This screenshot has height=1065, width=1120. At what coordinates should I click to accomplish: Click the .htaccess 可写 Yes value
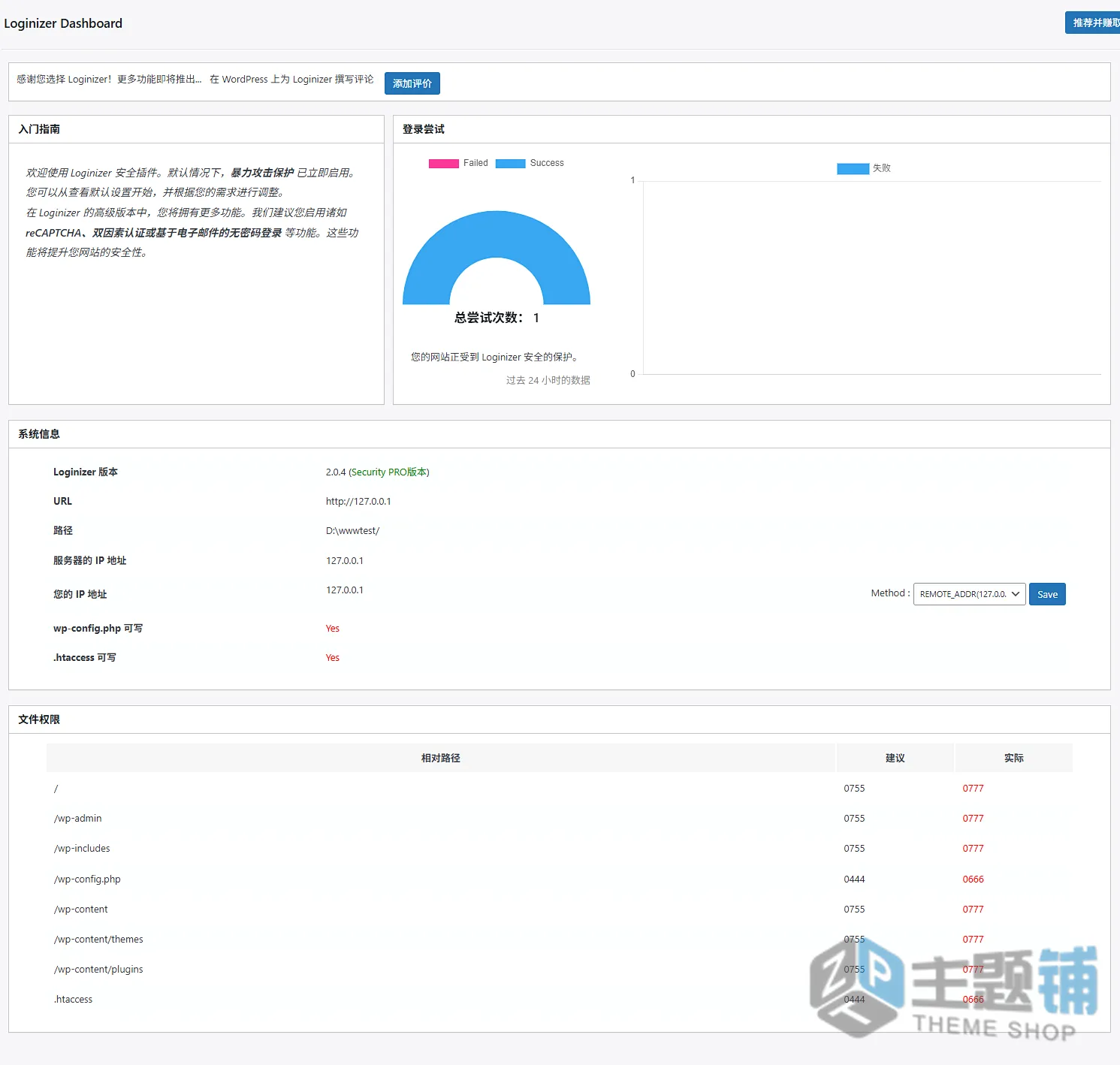(332, 657)
